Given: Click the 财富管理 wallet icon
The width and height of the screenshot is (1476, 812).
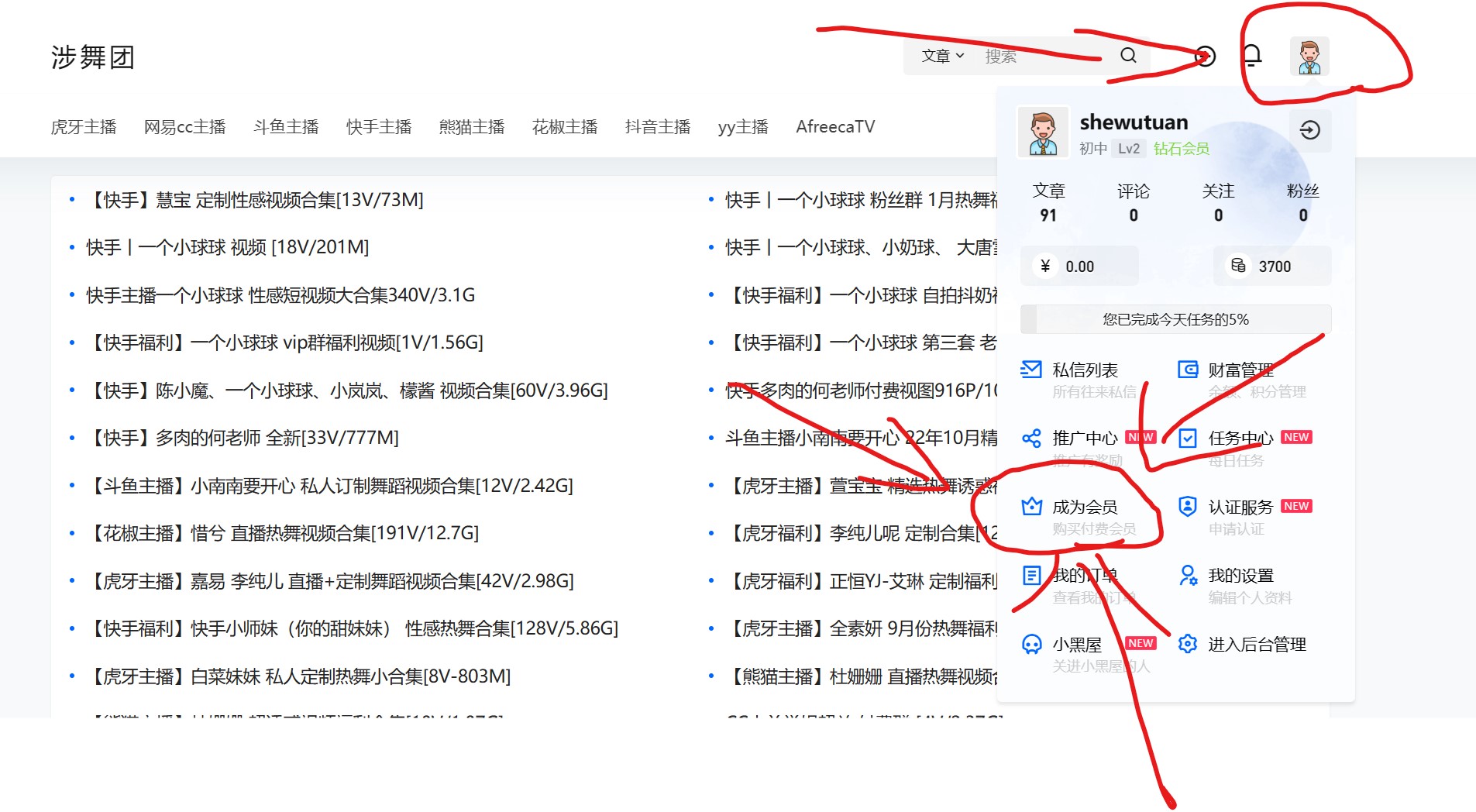Looking at the screenshot, I should [x=1188, y=370].
